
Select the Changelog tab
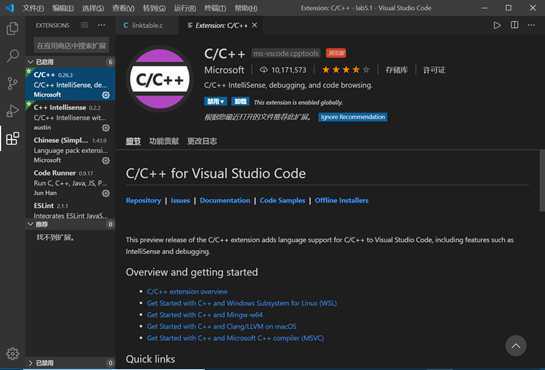(x=202, y=141)
